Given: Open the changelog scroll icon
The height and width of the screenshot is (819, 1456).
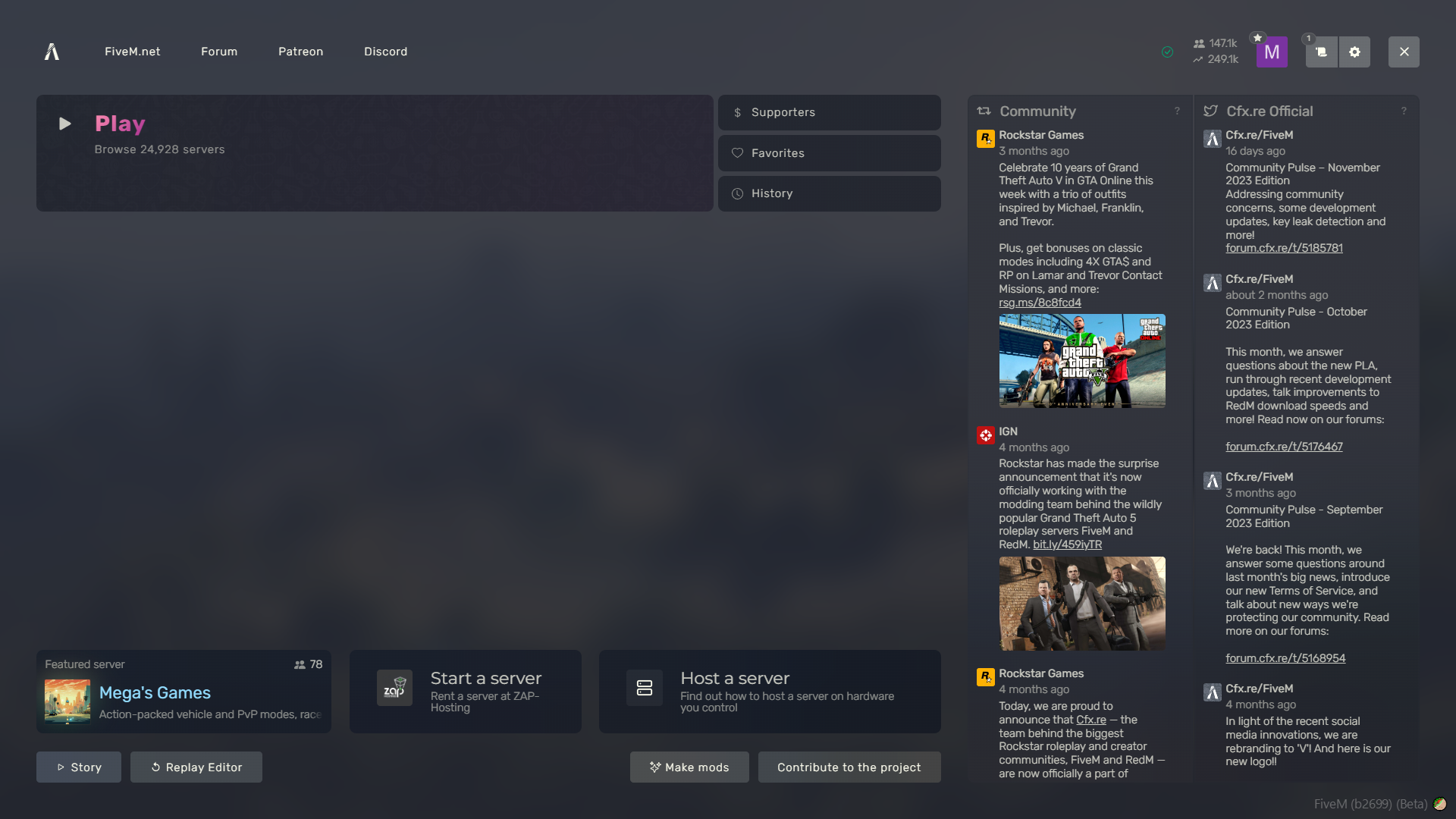Looking at the screenshot, I should coord(1321,52).
